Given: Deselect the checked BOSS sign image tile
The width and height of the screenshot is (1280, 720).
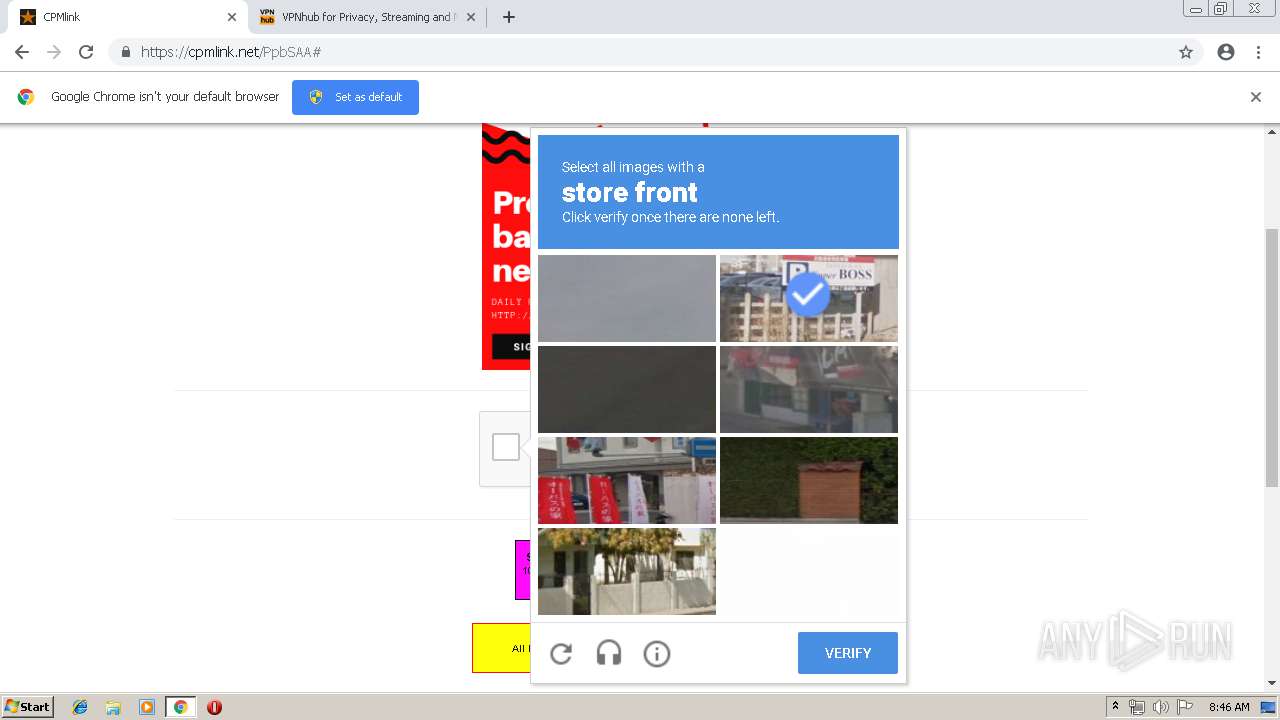Looking at the screenshot, I should coord(809,298).
